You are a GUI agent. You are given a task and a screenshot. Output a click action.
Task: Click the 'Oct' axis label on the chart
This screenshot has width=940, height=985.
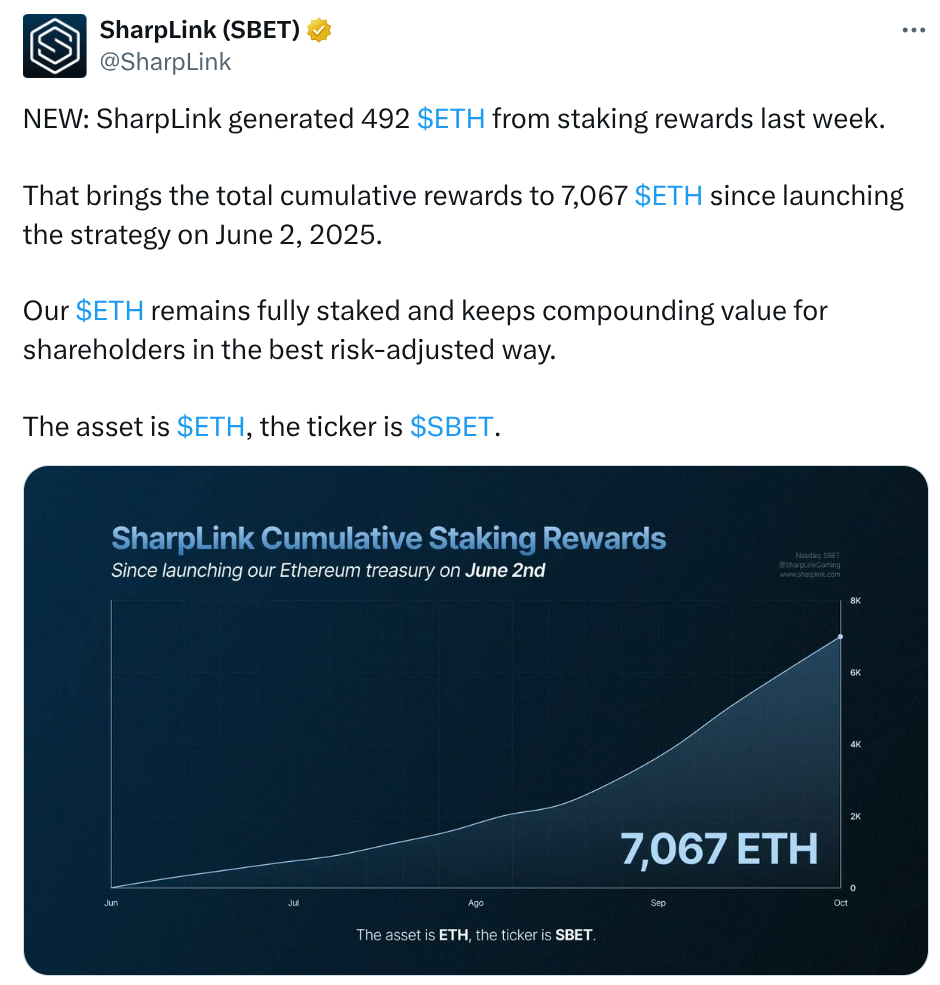pos(839,902)
